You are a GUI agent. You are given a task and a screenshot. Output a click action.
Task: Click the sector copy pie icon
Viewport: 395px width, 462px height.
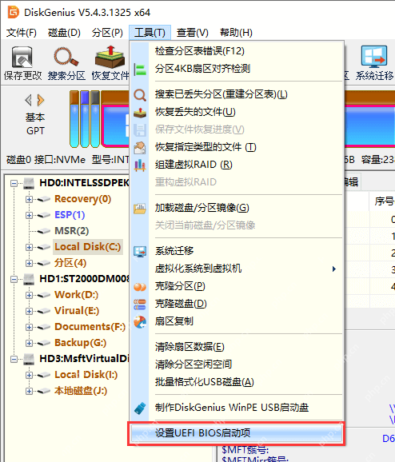pos(140,322)
